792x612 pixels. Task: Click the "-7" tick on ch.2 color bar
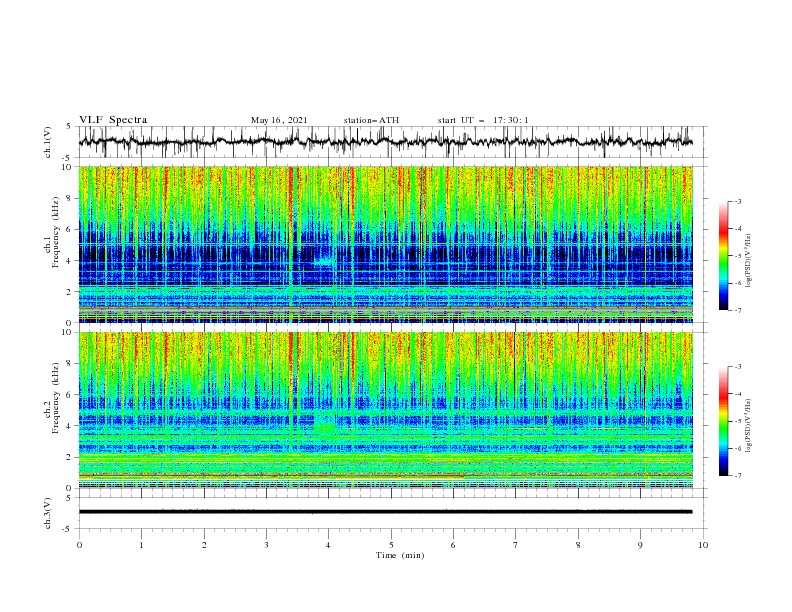coord(737,476)
